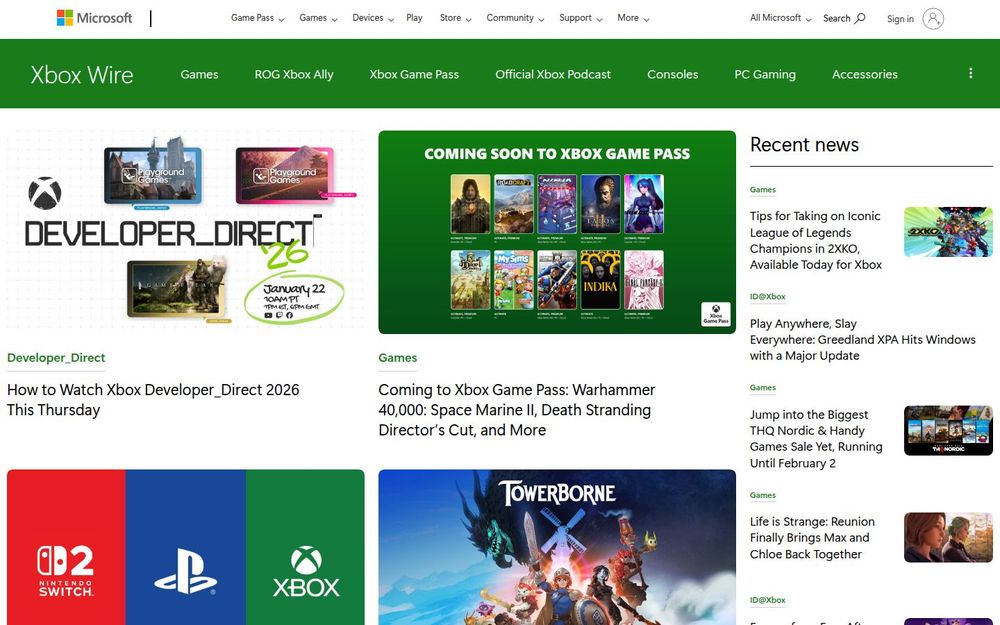Click the Microsoft logo

pos(94,18)
